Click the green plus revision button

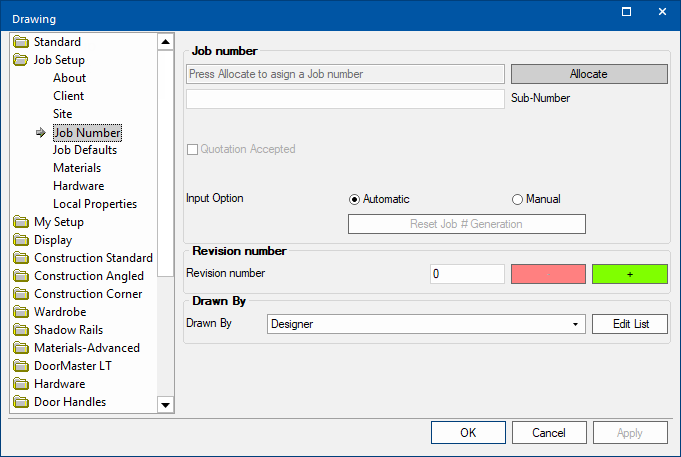(x=630, y=274)
